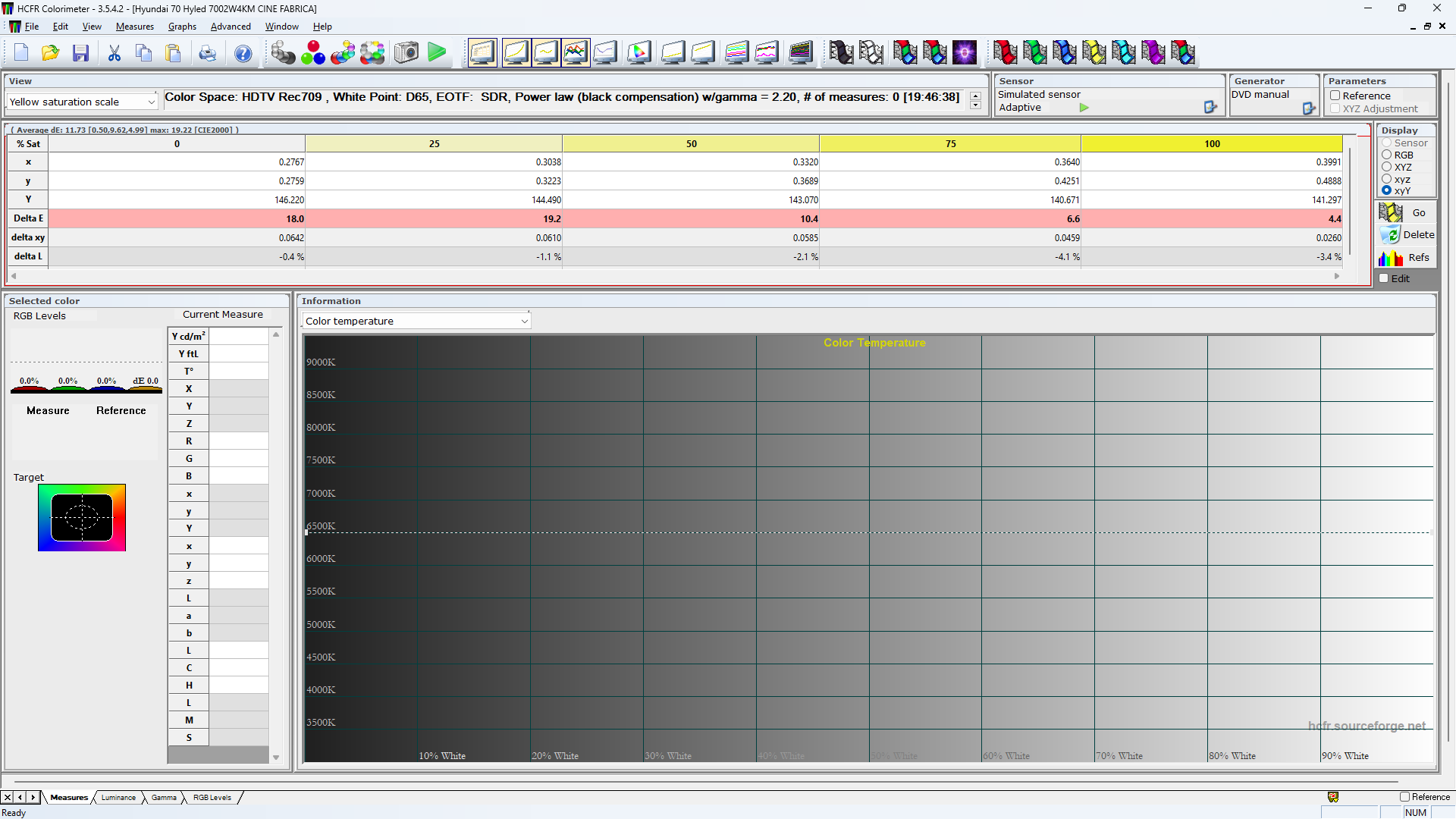Start the red saturation scale measure icon

tap(1004, 52)
